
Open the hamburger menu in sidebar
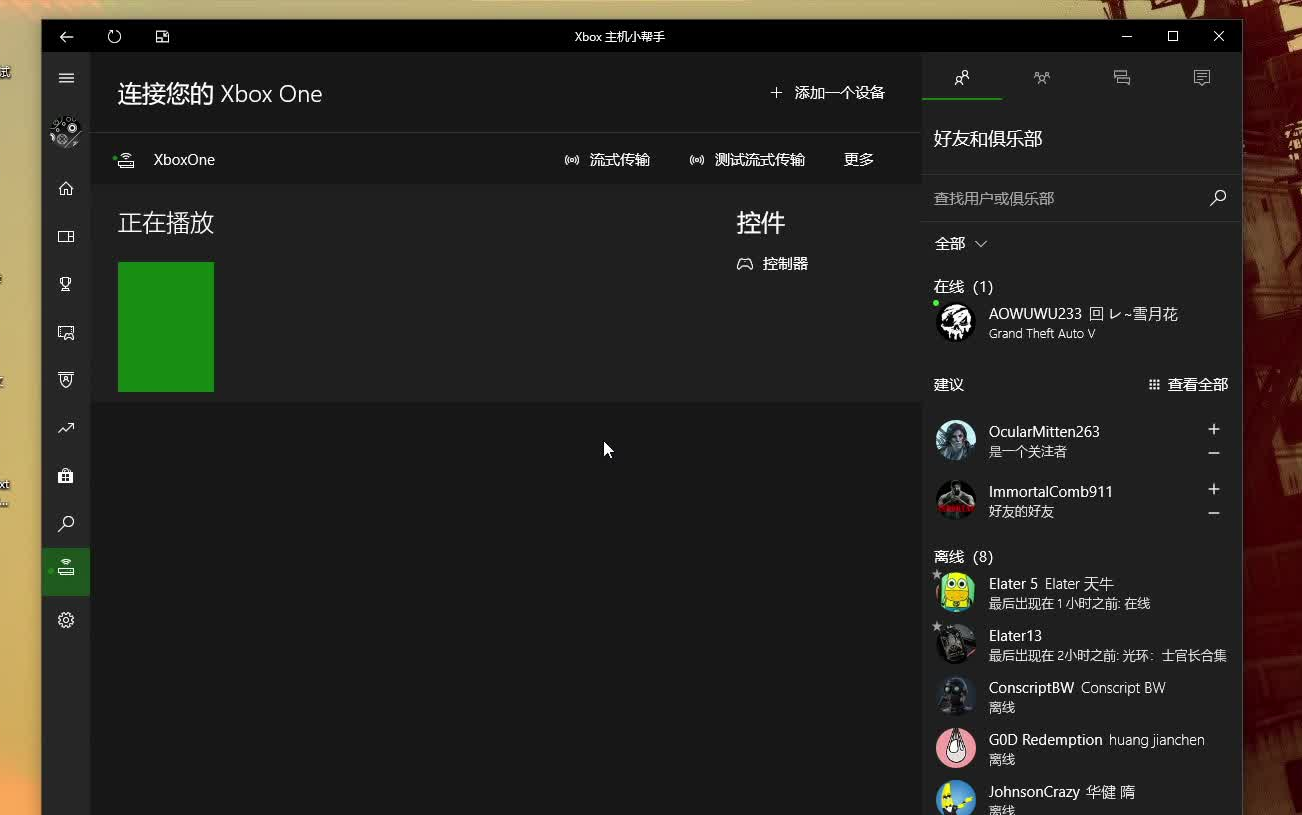pyautogui.click(x=66, y=78)
